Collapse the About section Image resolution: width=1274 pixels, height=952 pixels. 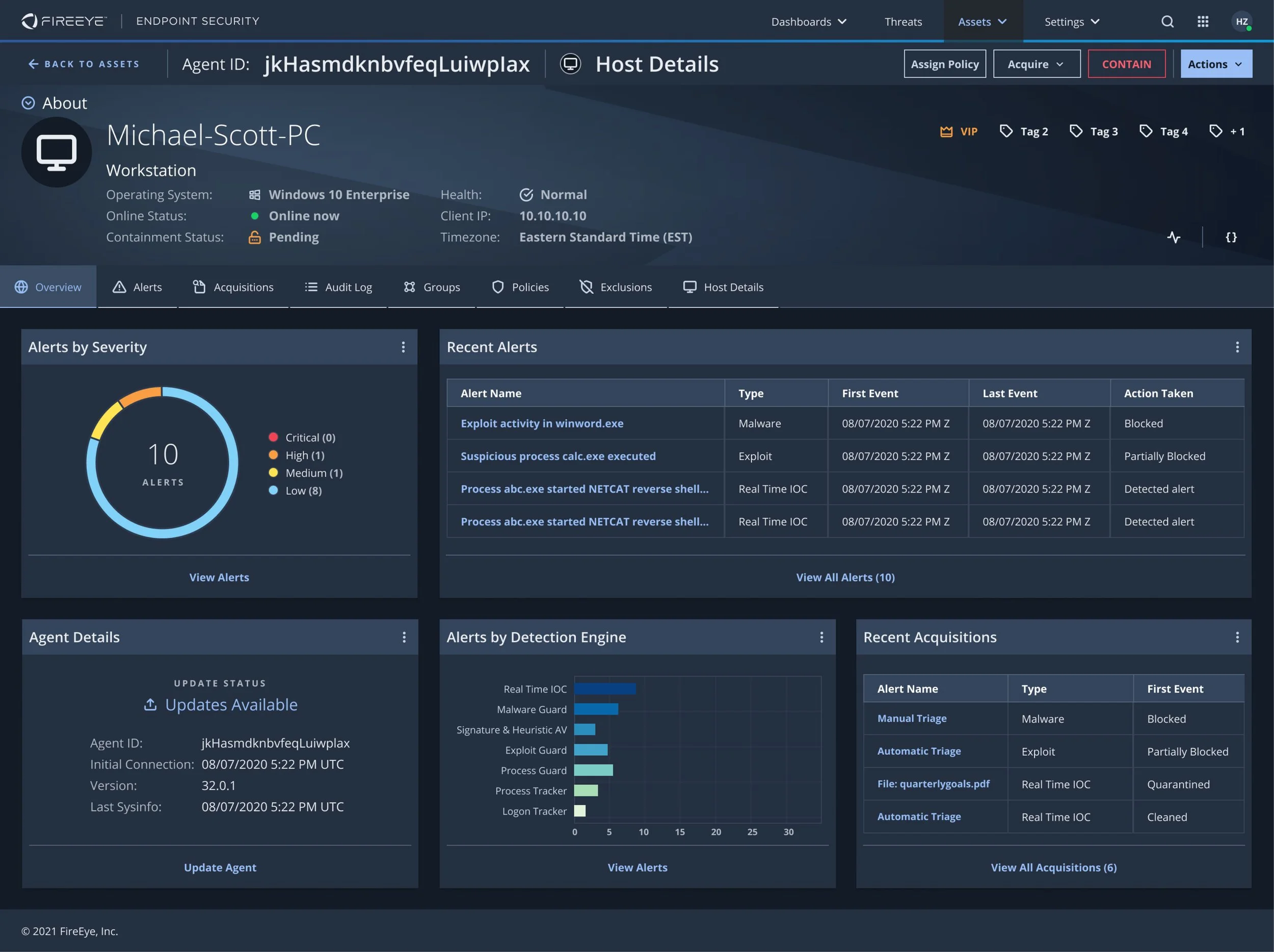click(28, 103)
